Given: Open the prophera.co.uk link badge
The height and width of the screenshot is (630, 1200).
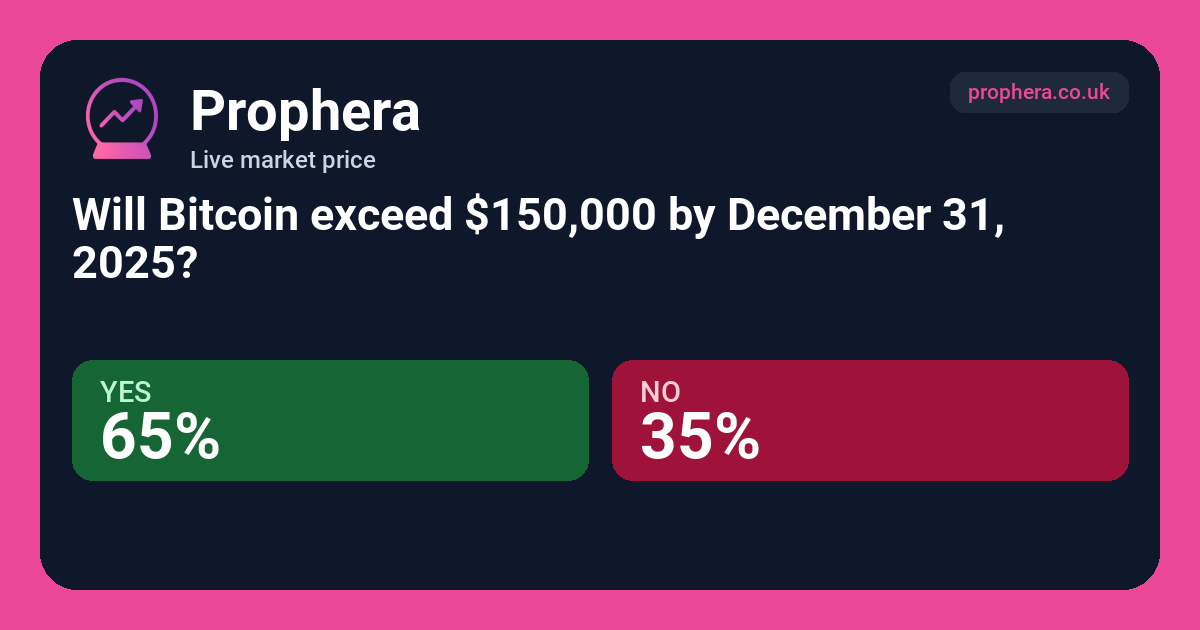Looking at the screenshot, I should pyautogui.click(x=1039, y=92).
